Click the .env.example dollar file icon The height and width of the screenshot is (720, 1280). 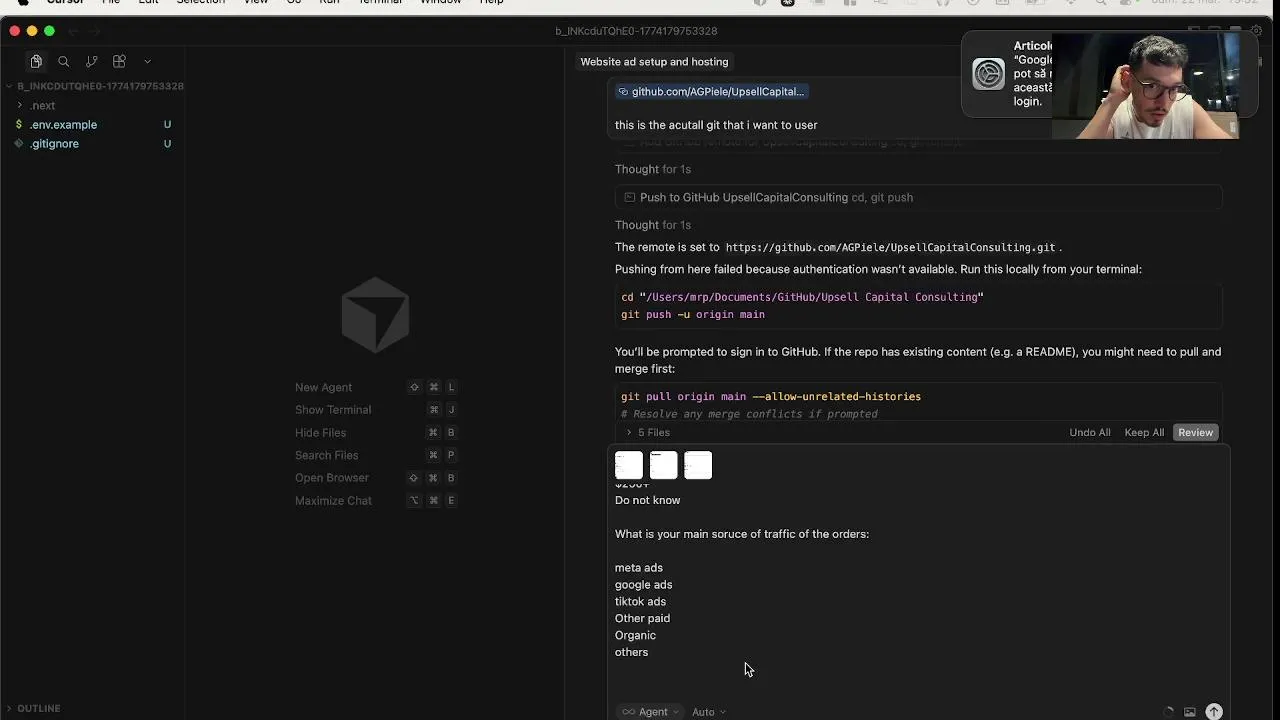pyautogui.click(x=19, y=124)
